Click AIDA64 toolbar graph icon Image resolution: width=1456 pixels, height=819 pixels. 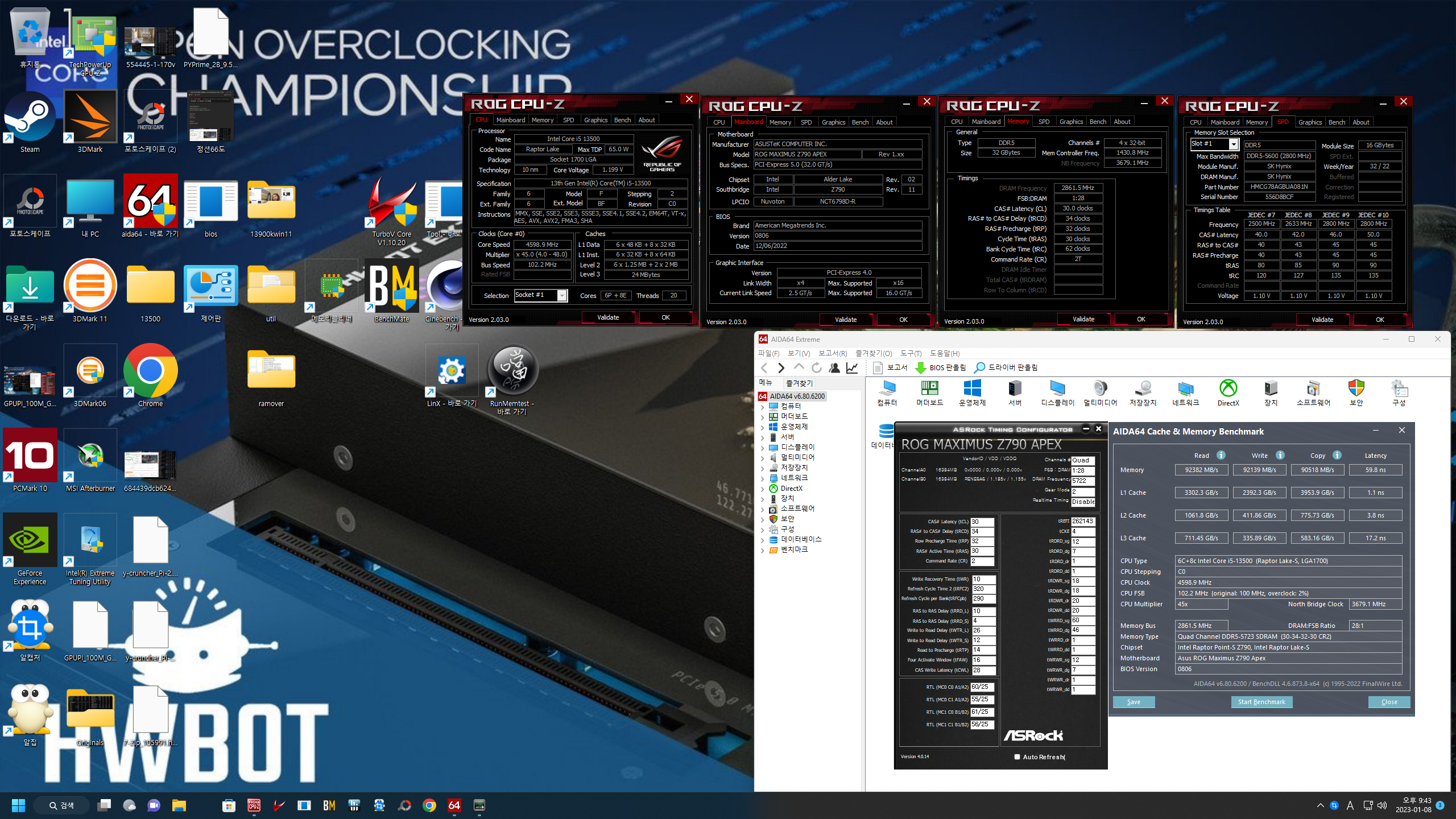[852, 368]
